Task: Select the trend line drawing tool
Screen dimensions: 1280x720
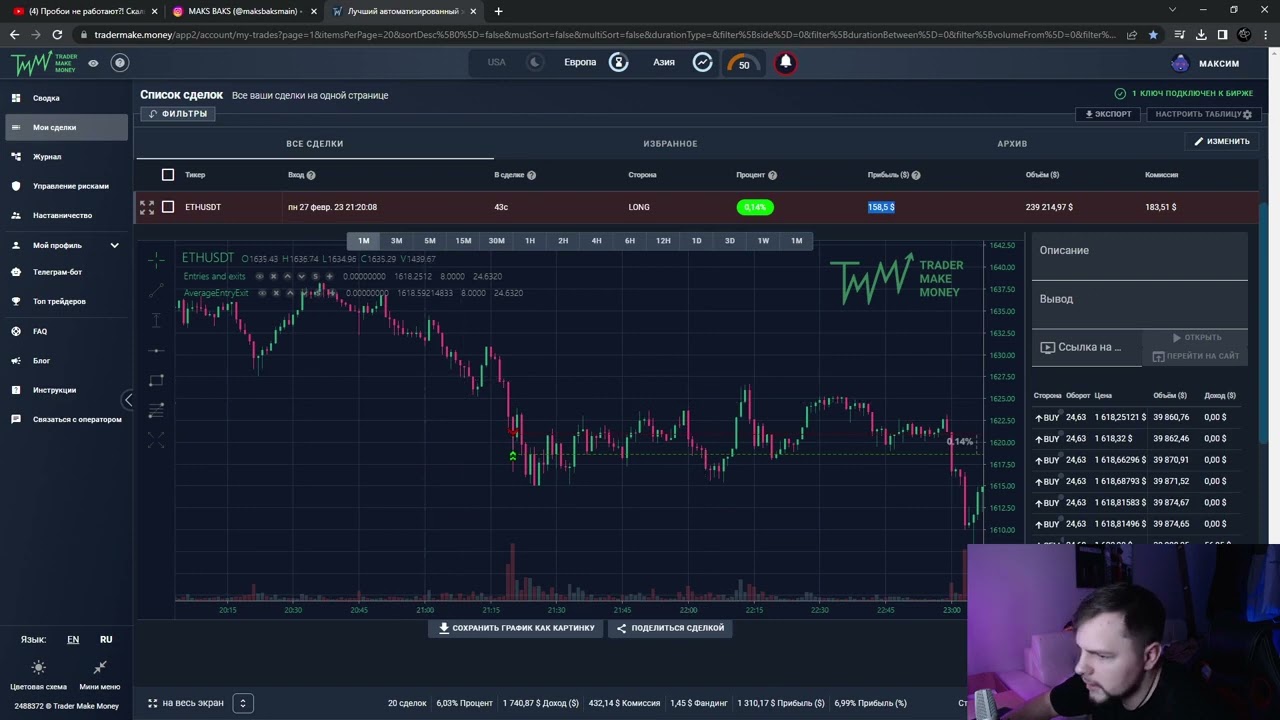Action: (x=156, y=290)
